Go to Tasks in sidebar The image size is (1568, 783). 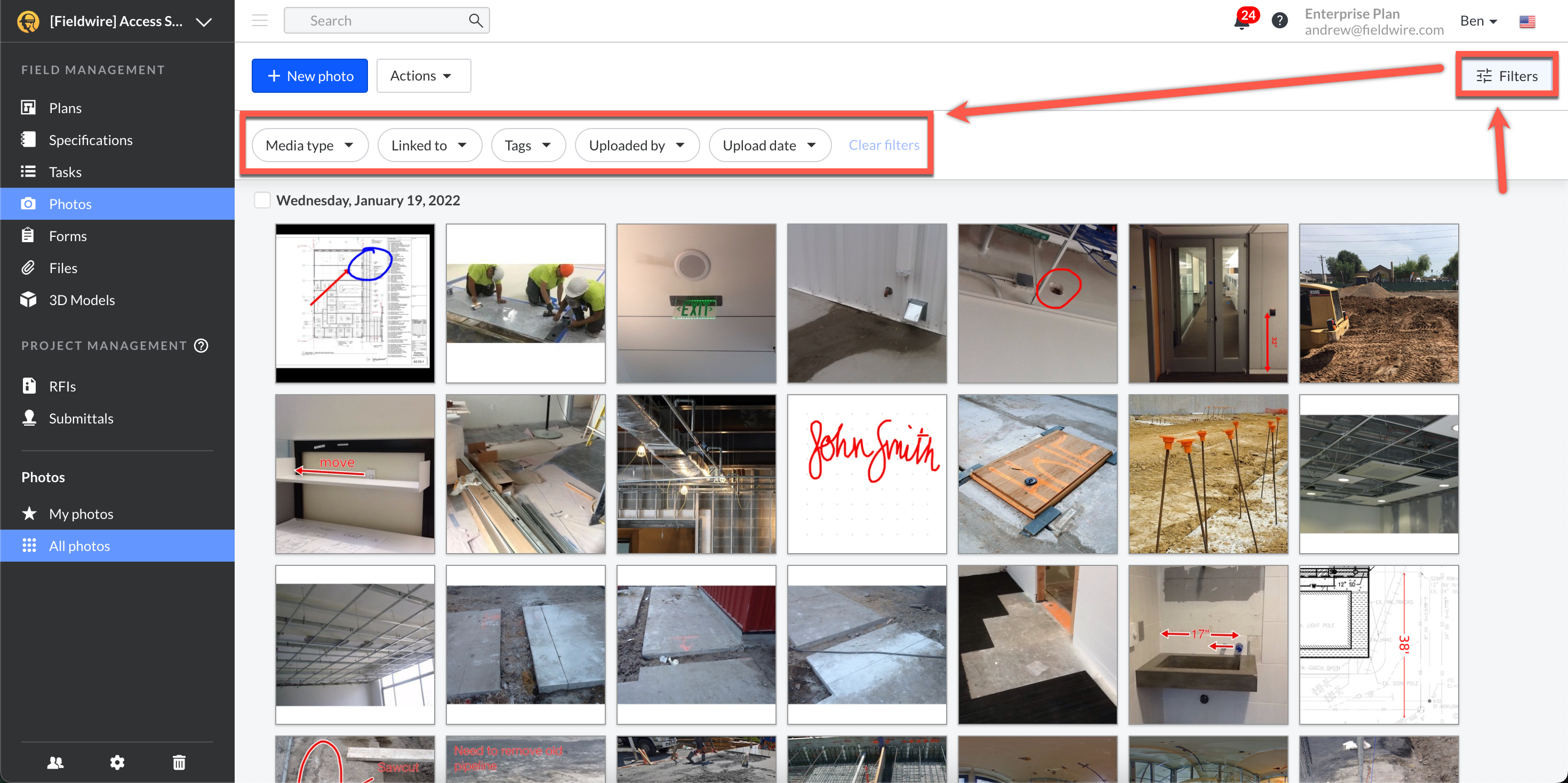pos(65,172)
